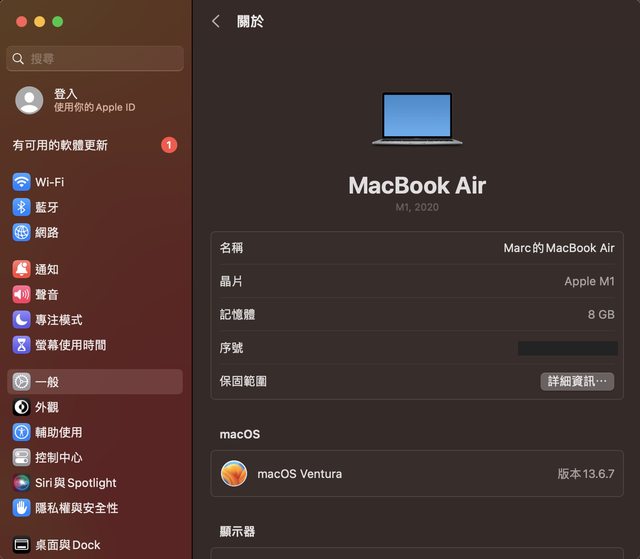Open Appearance (外觀) icon
This screenshot has height=559, width=640.
click(21, 407)
